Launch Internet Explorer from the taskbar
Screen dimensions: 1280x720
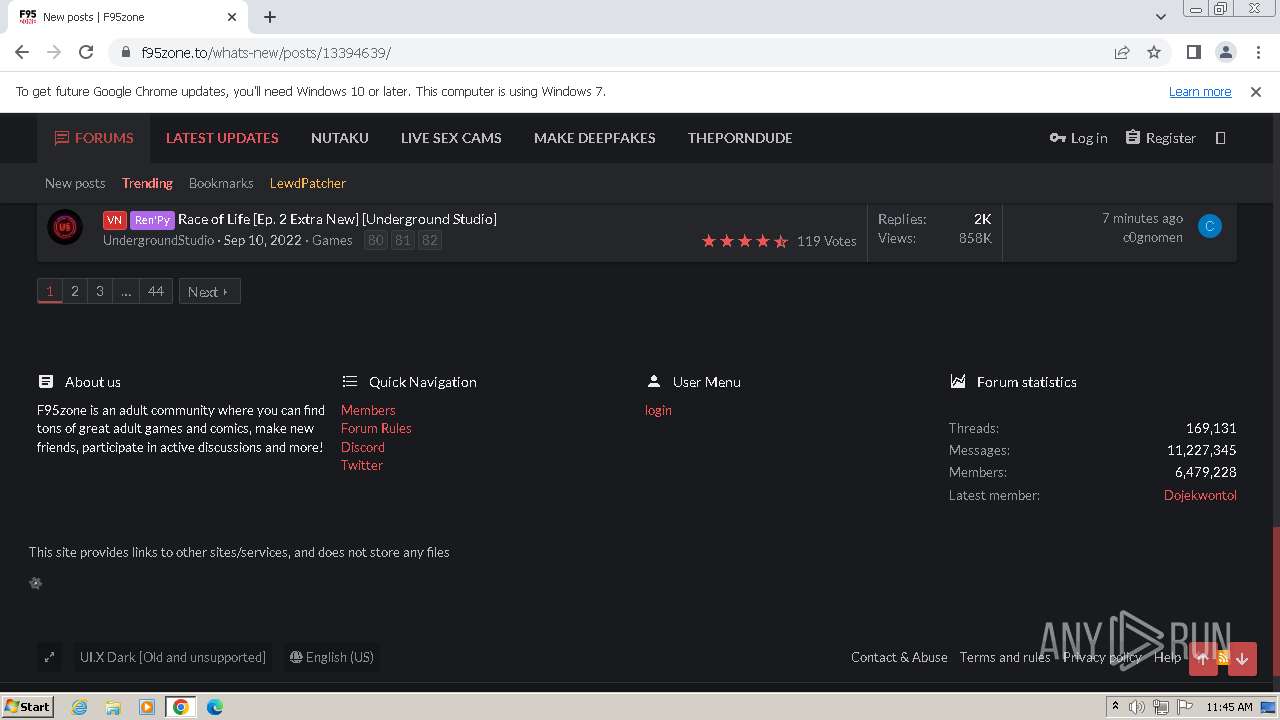coord(80,706)
